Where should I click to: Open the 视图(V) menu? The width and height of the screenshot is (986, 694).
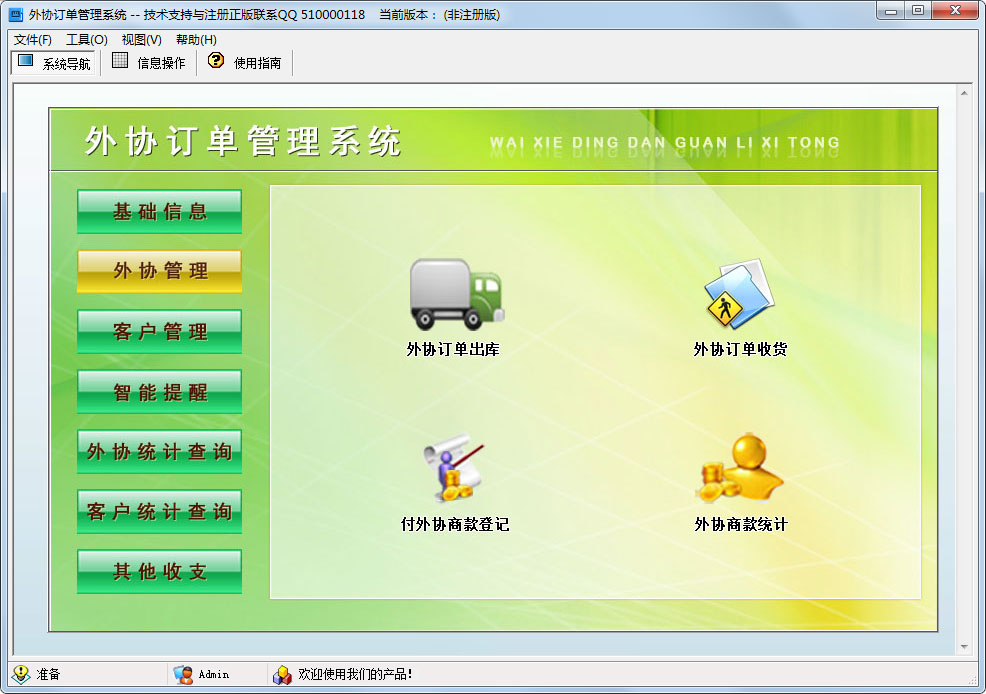pos(141,40)
